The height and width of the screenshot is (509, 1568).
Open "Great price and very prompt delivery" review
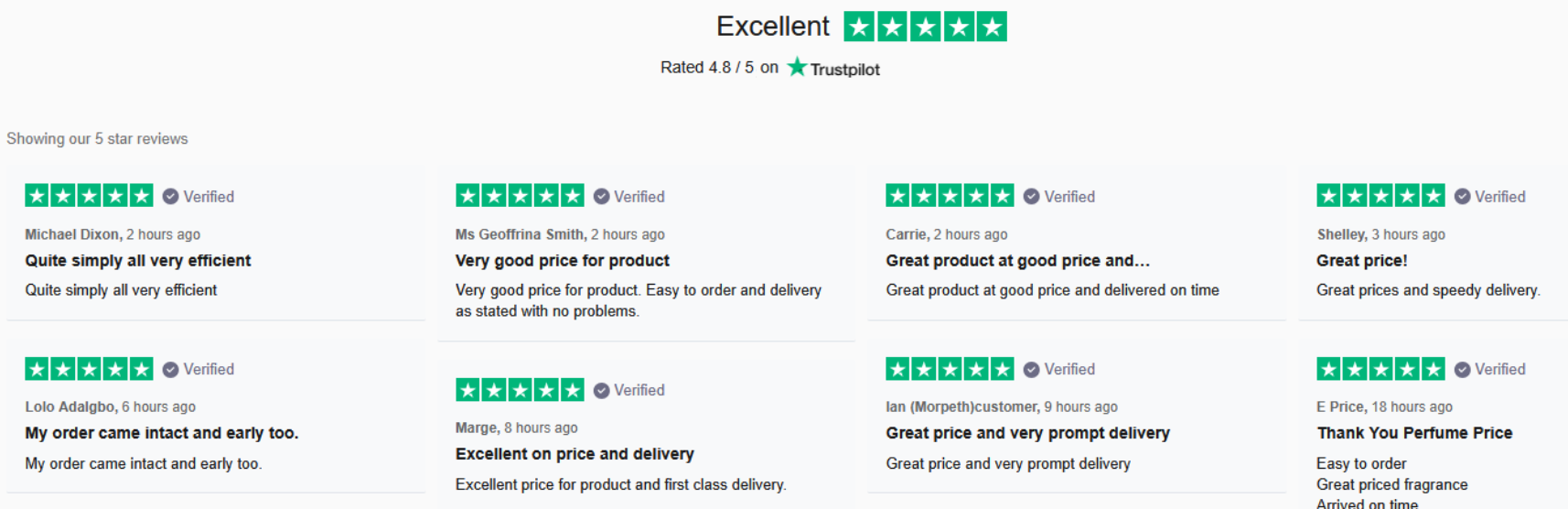1027,433
